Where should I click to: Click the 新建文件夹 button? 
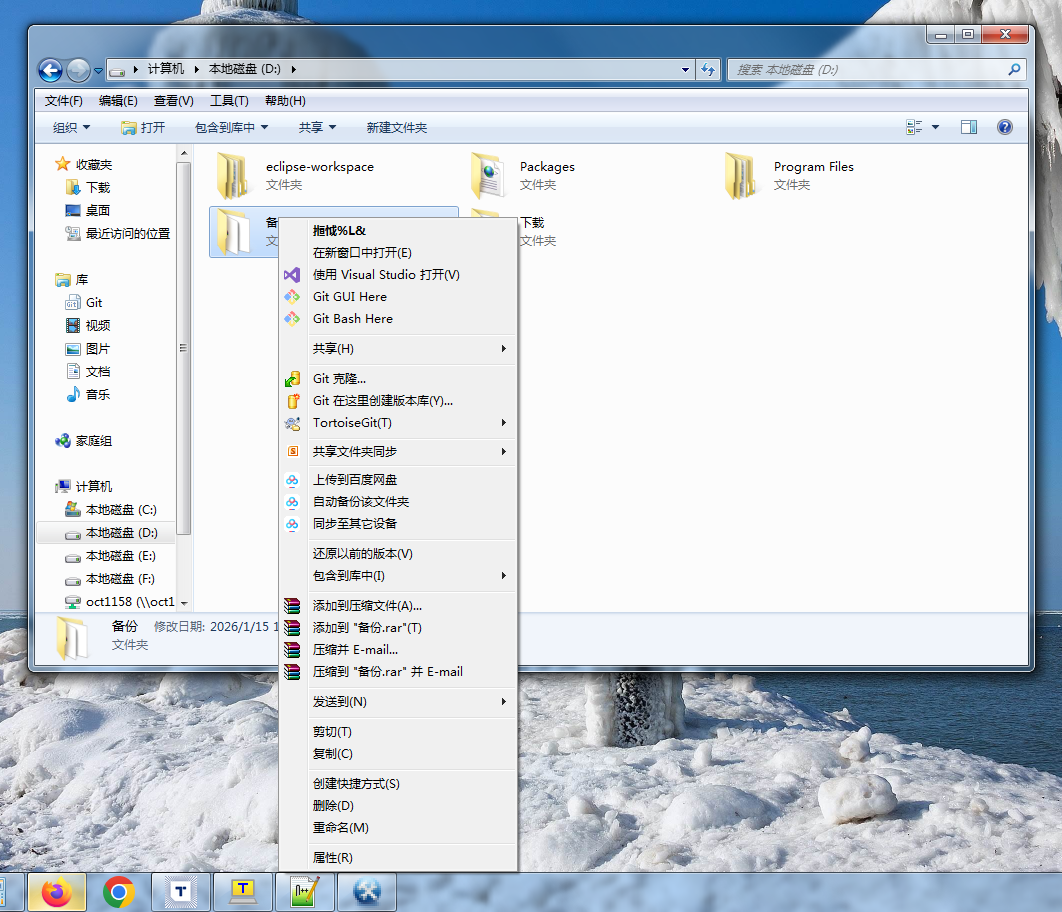coord(396,128)
